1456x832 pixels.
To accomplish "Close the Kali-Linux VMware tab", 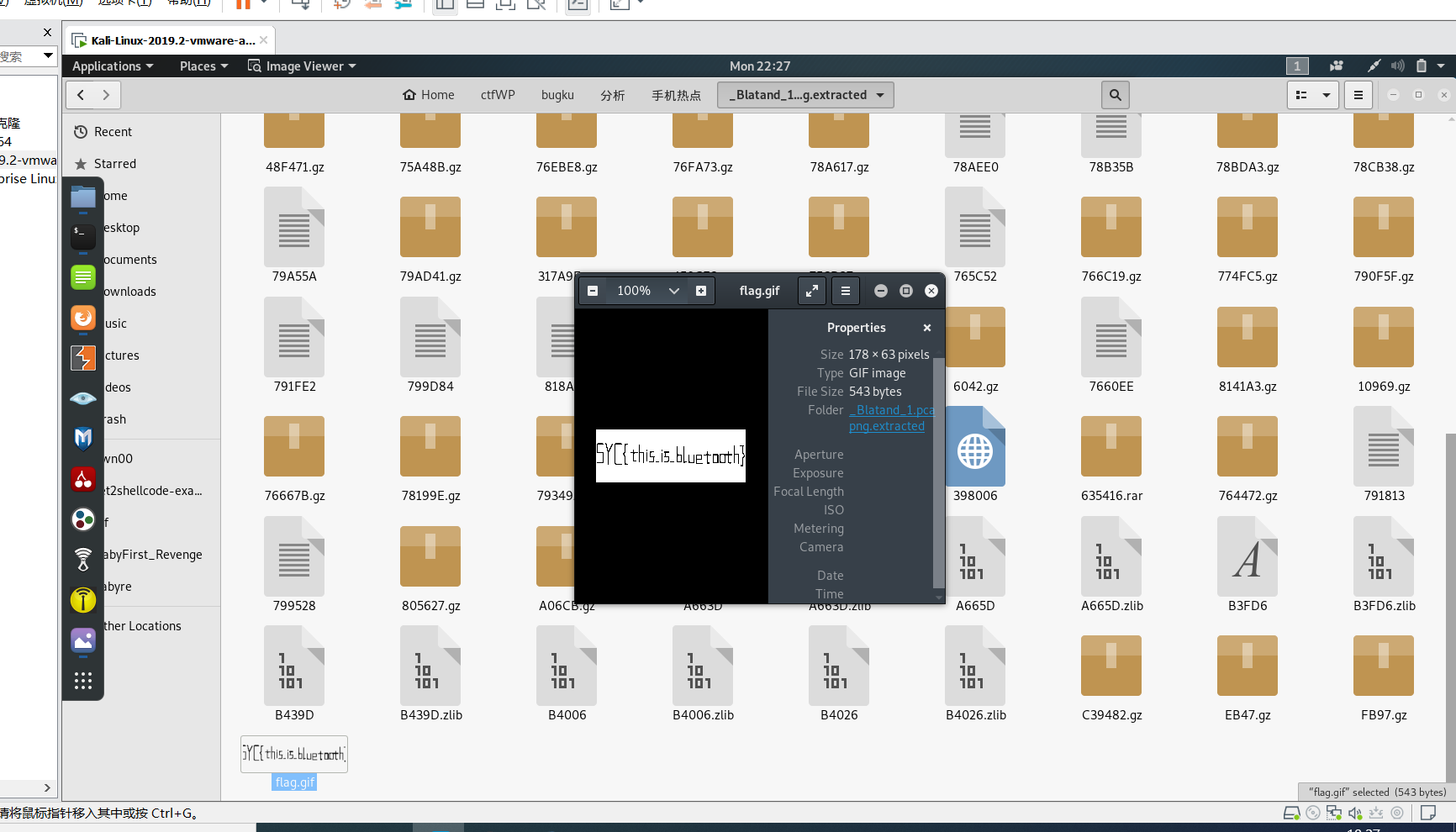I will [264, 40].
